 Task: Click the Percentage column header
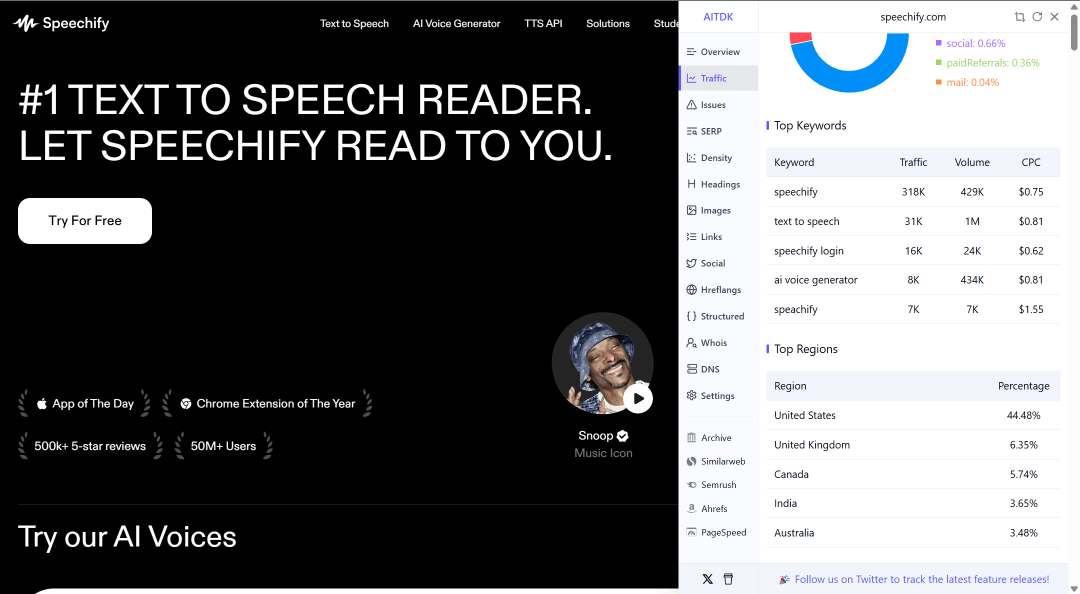tap(1024, 386)
